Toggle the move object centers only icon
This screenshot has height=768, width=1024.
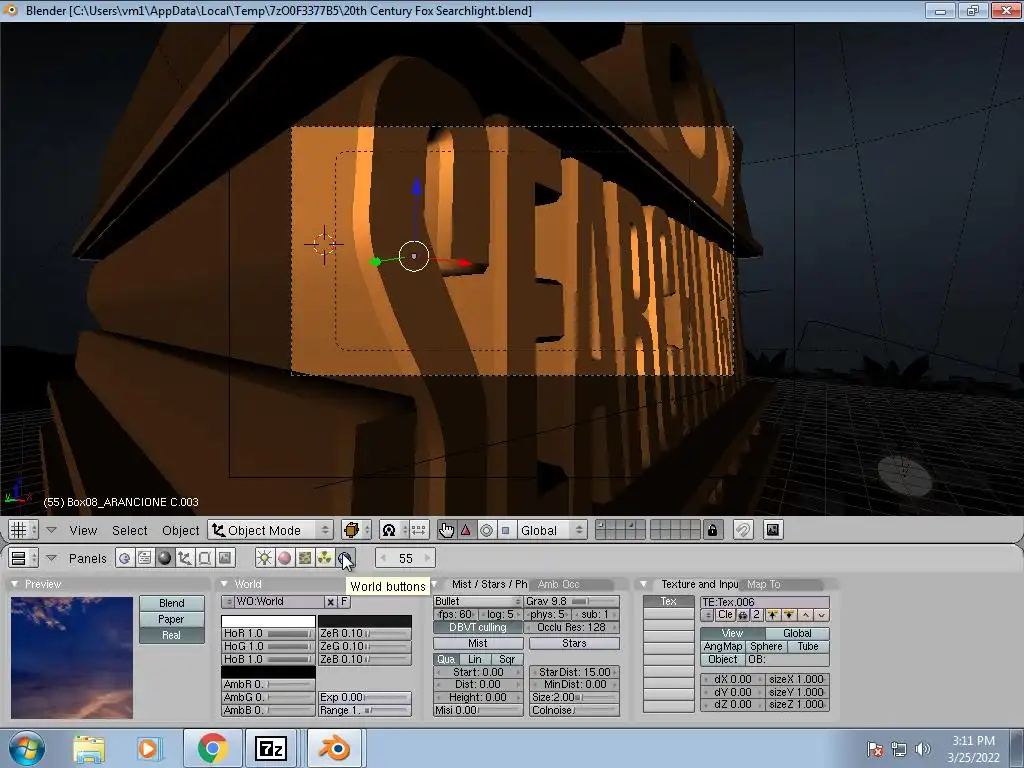coord(419,530)
